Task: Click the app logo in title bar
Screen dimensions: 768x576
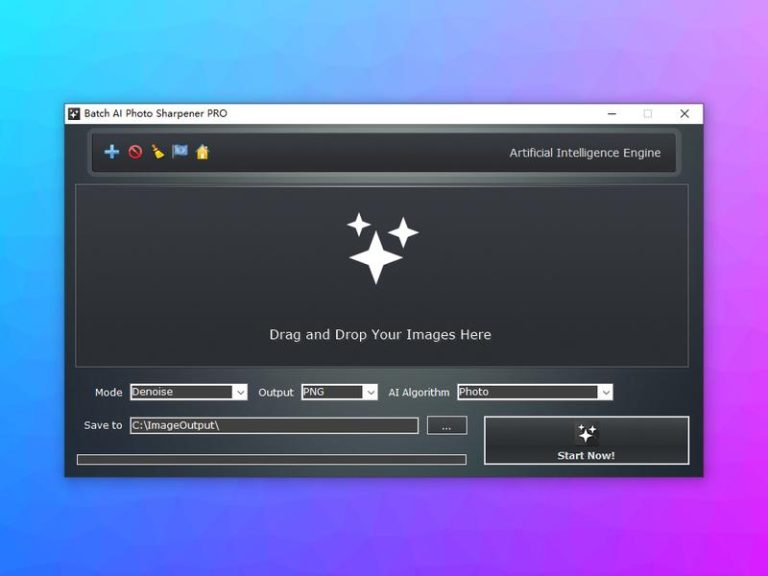Action: point(74,114)
